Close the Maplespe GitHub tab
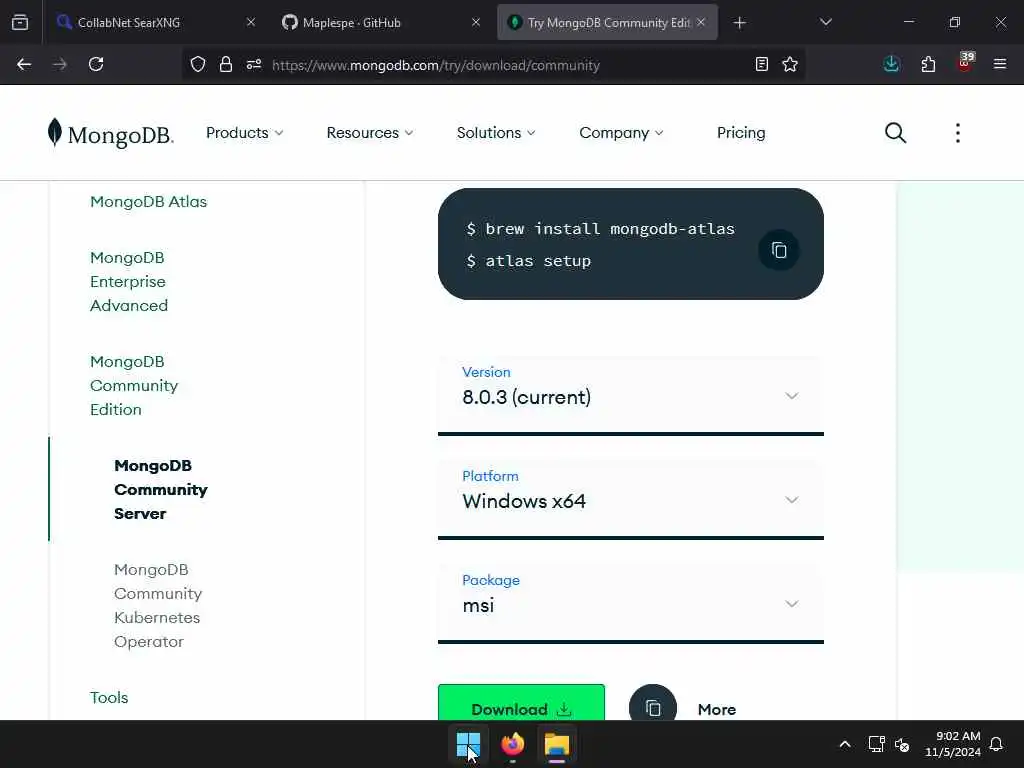Viewport: 1024px width, 768px height. 476,22
